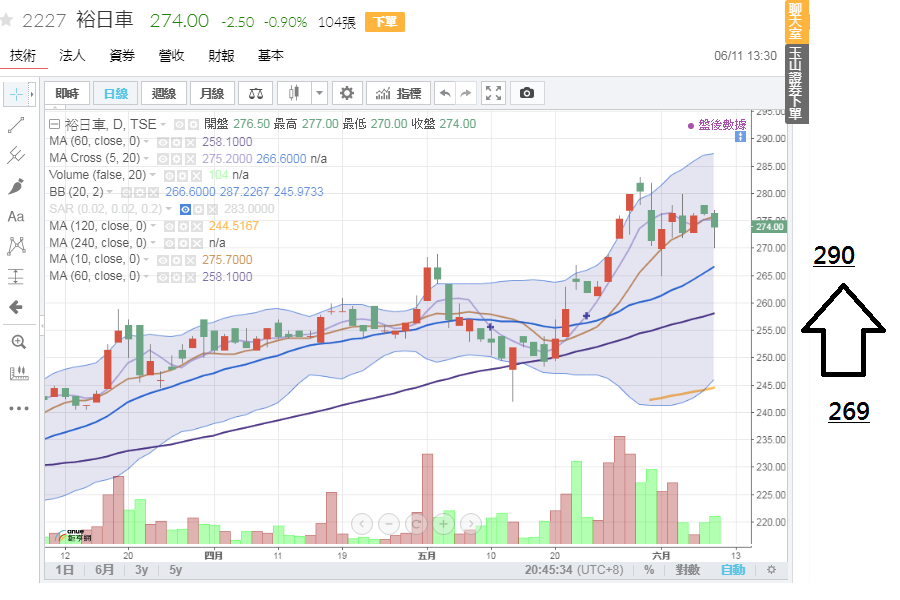Image resolution: width=900 pixels, height=600 pixels.
Task: Select the brush drawing tool
Action: (16, 186)
